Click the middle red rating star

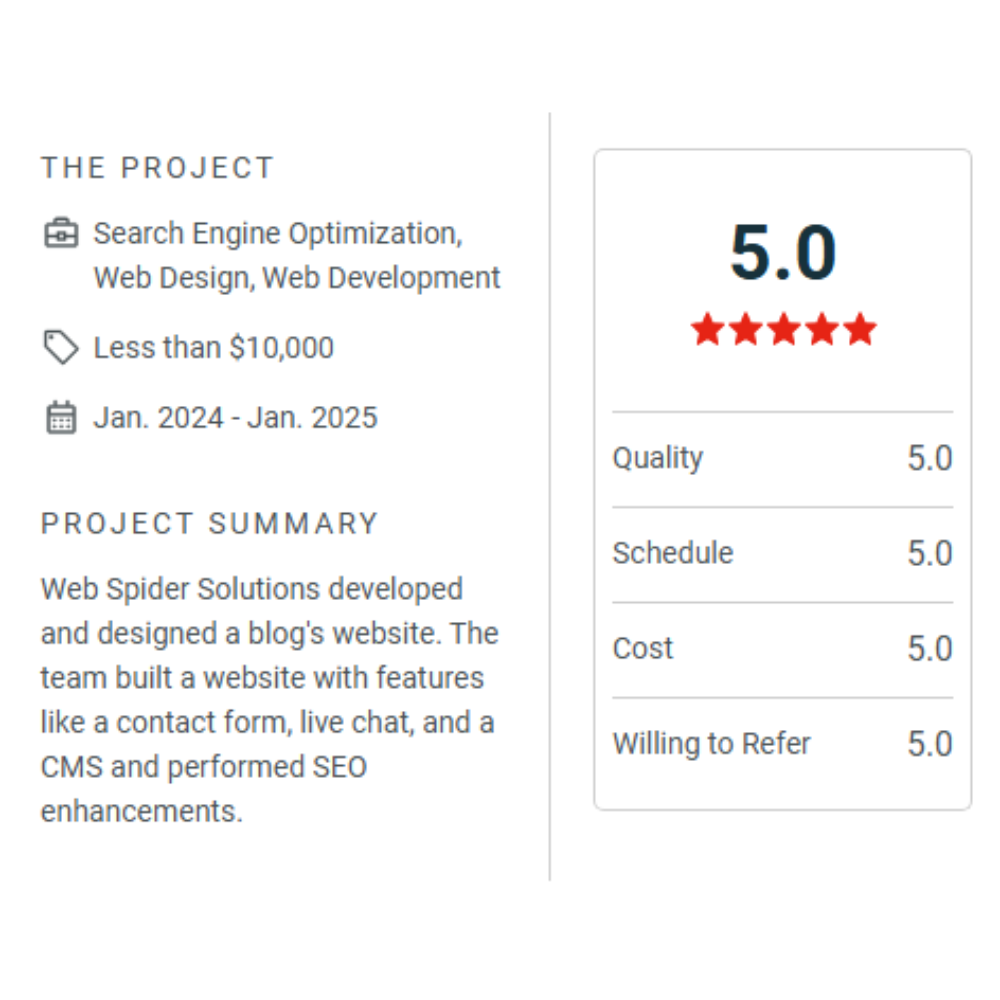(x=783, y=329)
